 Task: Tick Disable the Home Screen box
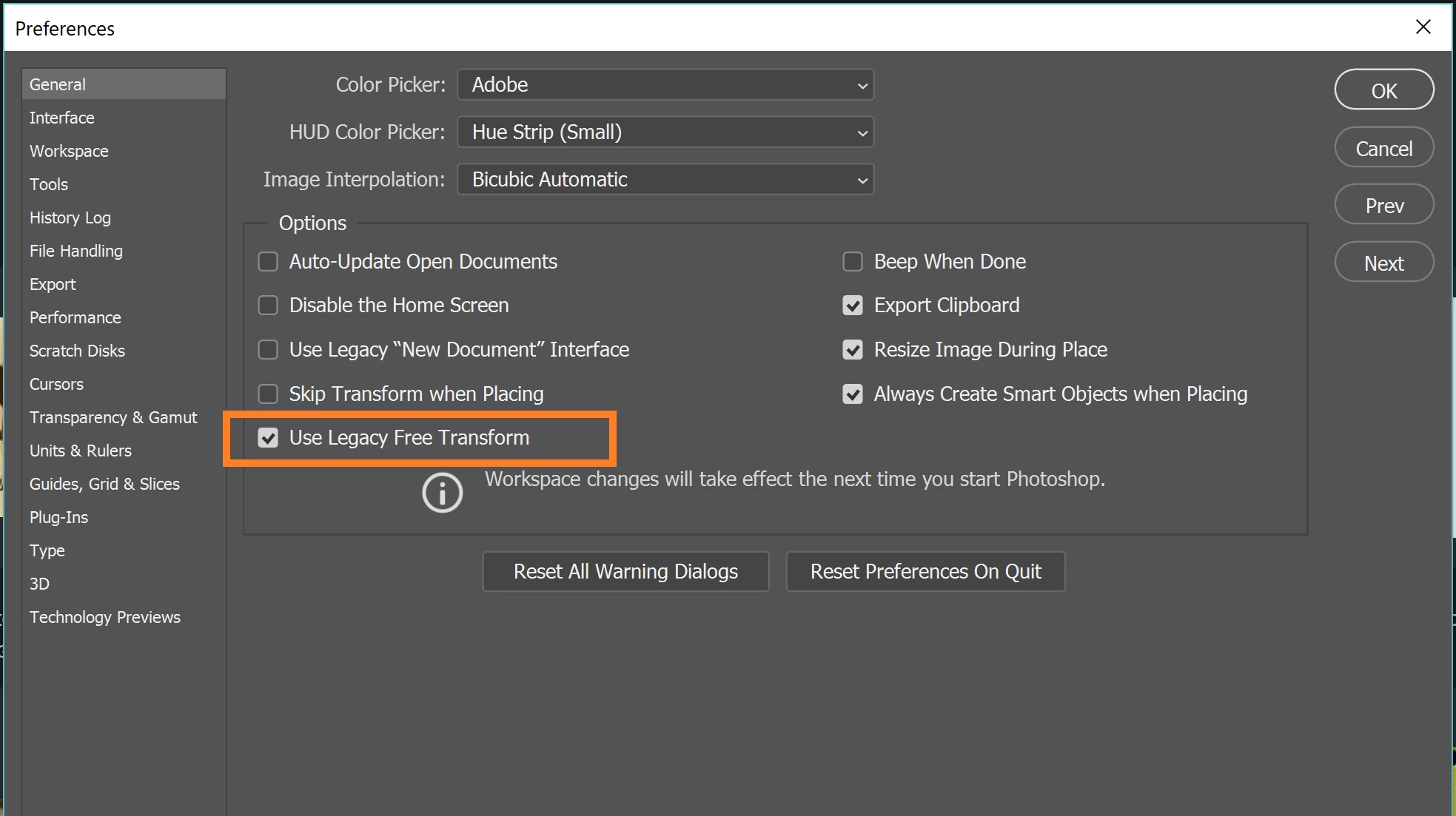click(268, 306)
